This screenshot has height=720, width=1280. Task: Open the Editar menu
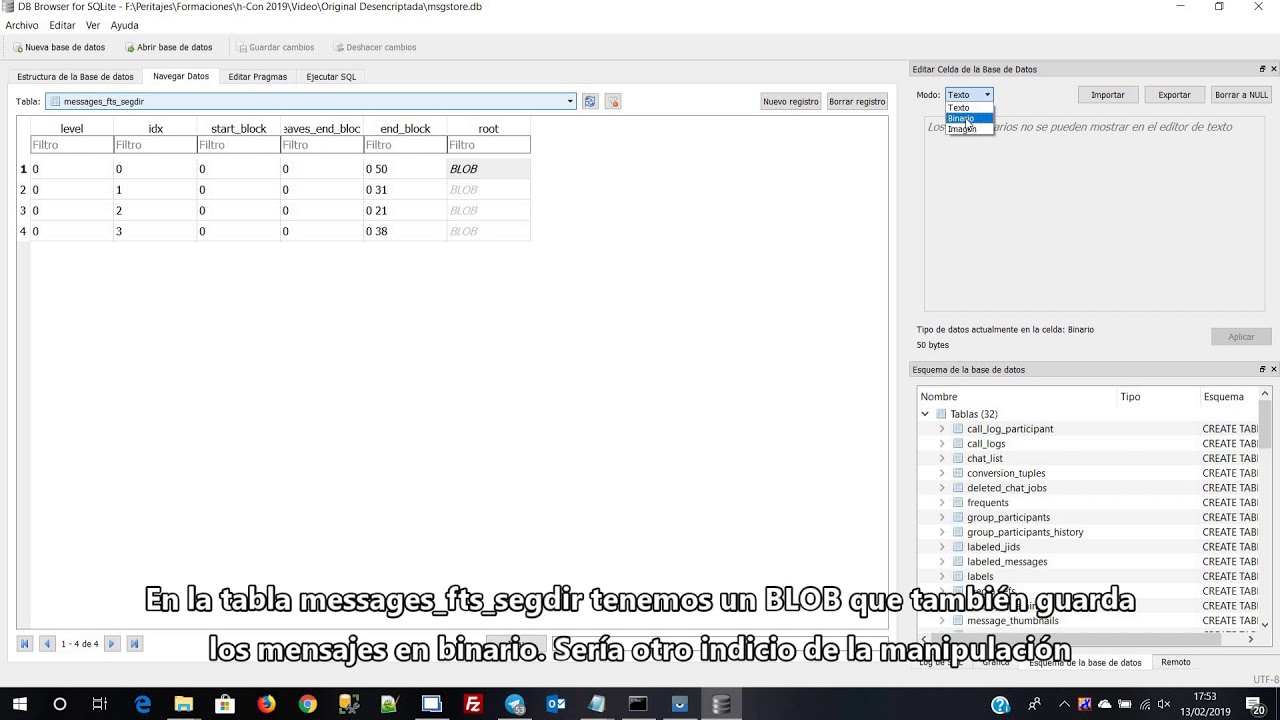(x=62, y=25)
